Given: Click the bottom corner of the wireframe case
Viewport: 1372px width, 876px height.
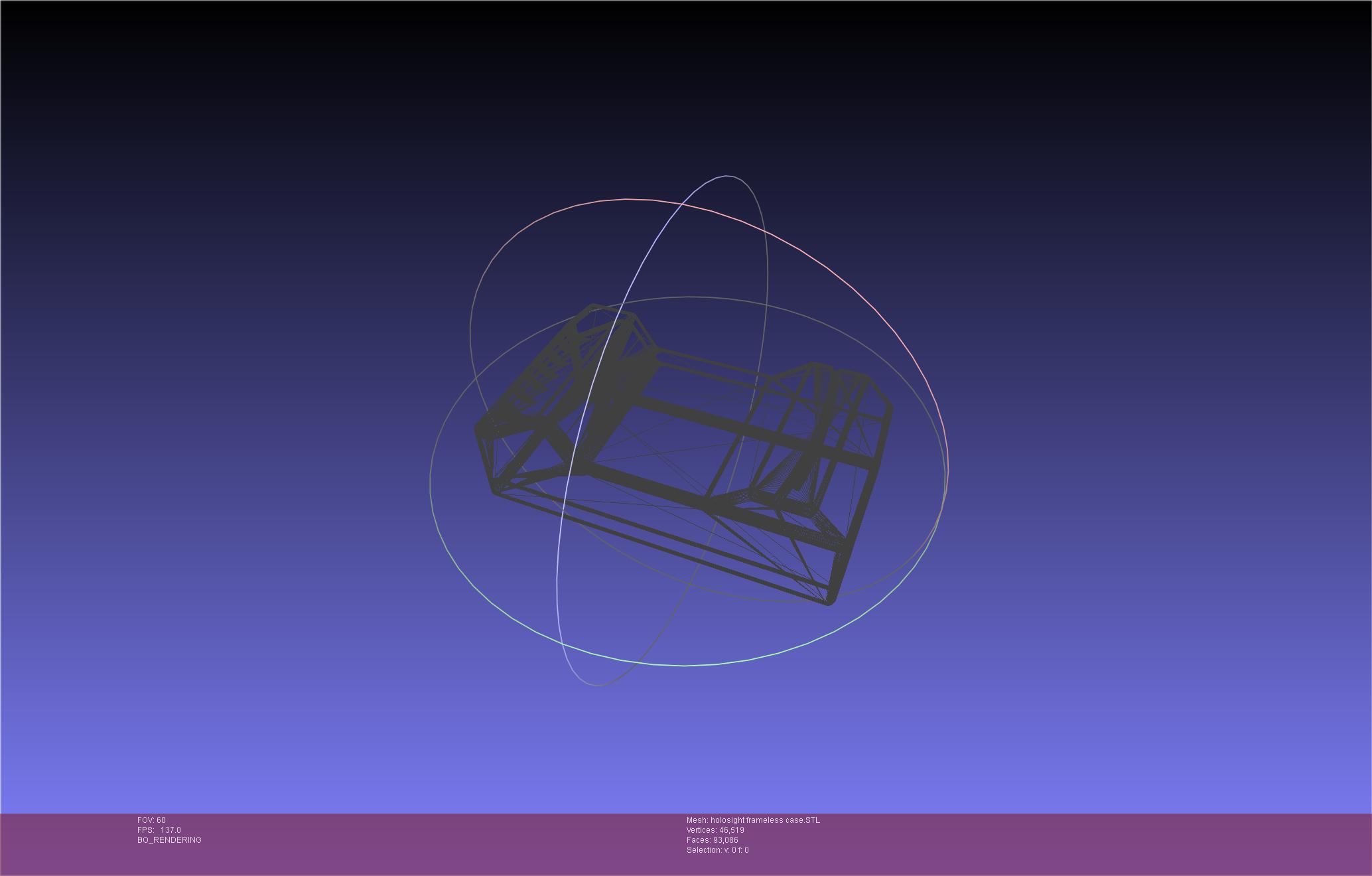Looking at the screenshot, I should 829,602.
